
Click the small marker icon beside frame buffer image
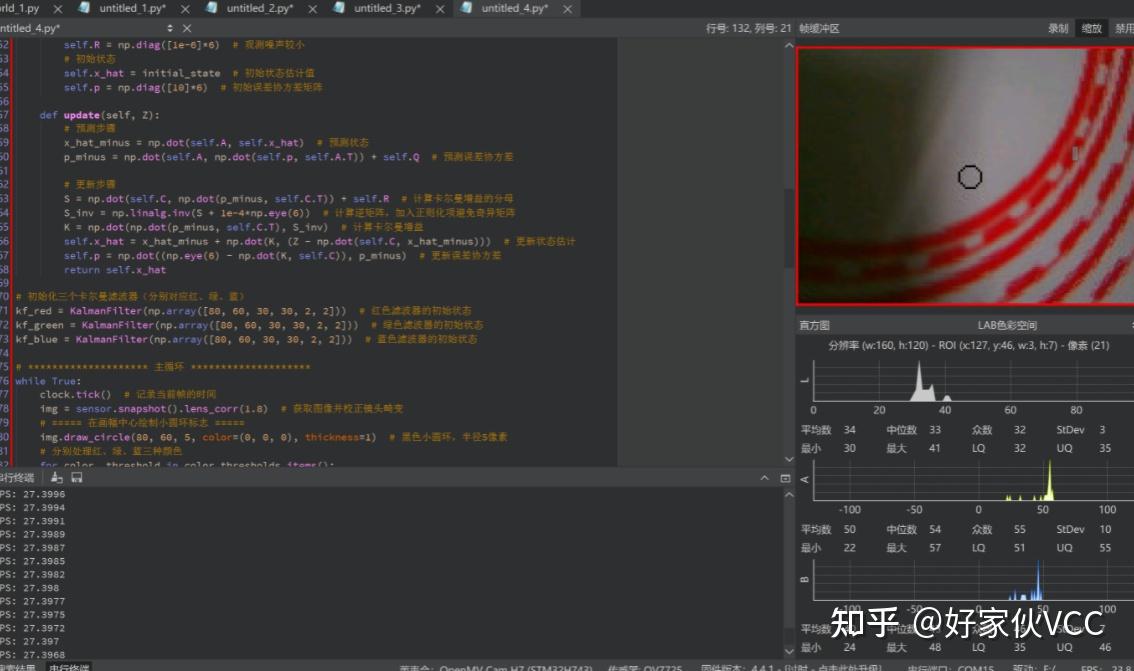(x=1073, y=153)
